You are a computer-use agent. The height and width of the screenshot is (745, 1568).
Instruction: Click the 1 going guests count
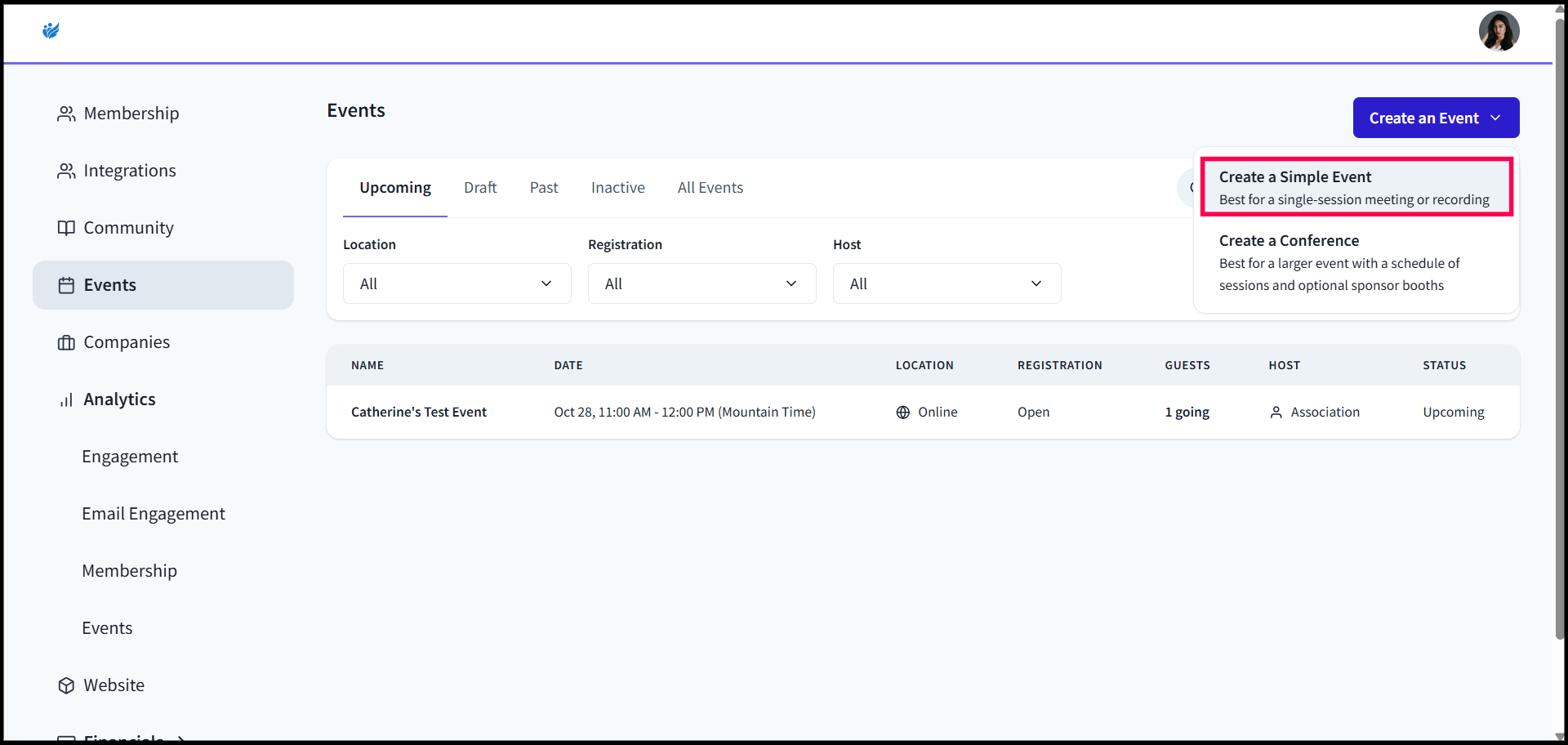pos(1187,413)
